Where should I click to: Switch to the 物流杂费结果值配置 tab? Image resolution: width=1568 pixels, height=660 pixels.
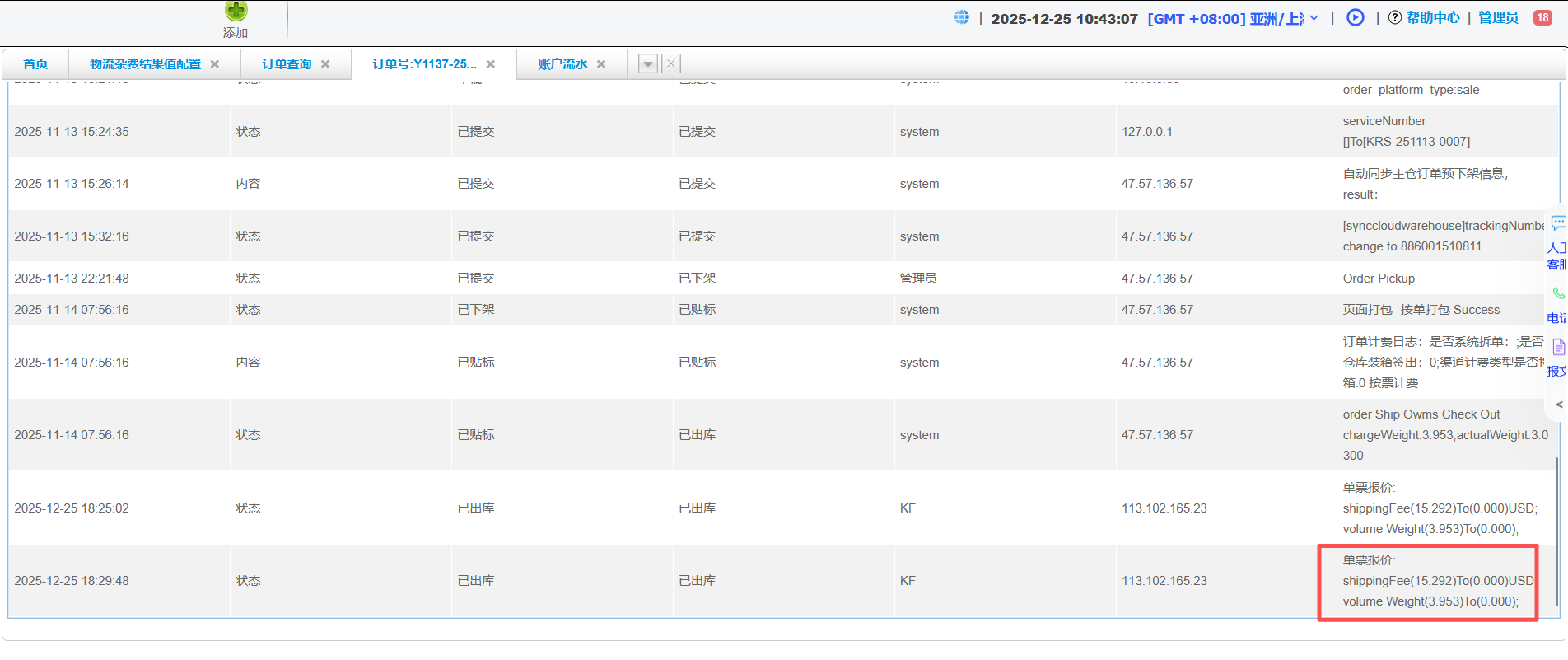[145, 64]
